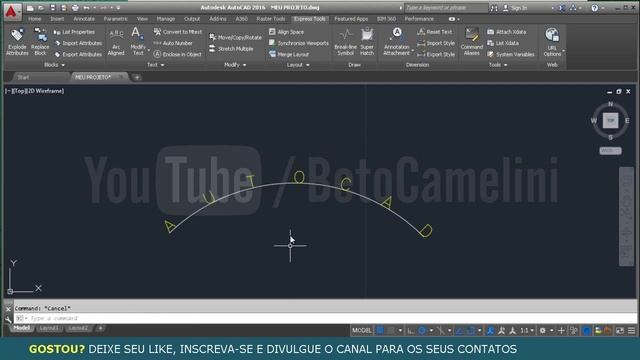Viewport: 640px width, 360px height.
Task: Click the Annotation Attachment tool
Action: tap(396, 42)
